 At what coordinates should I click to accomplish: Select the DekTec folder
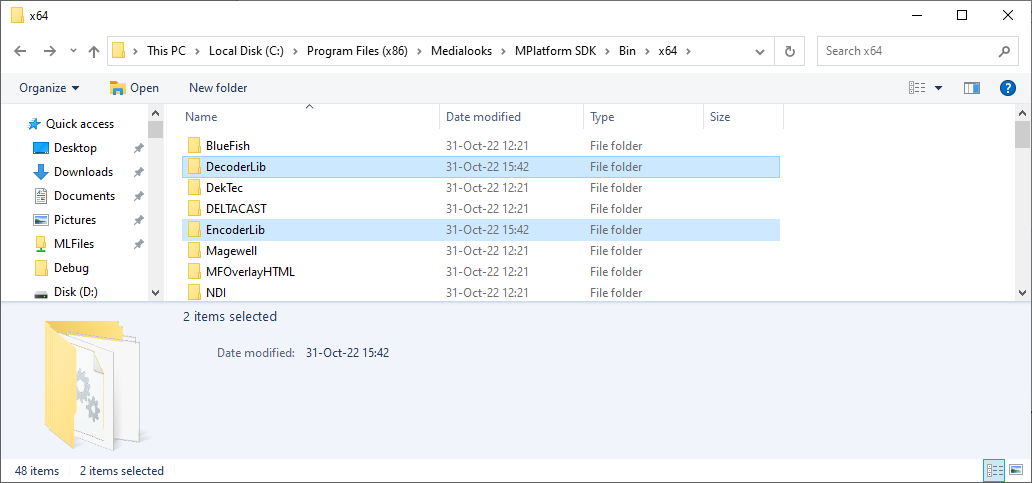[480, 188]
